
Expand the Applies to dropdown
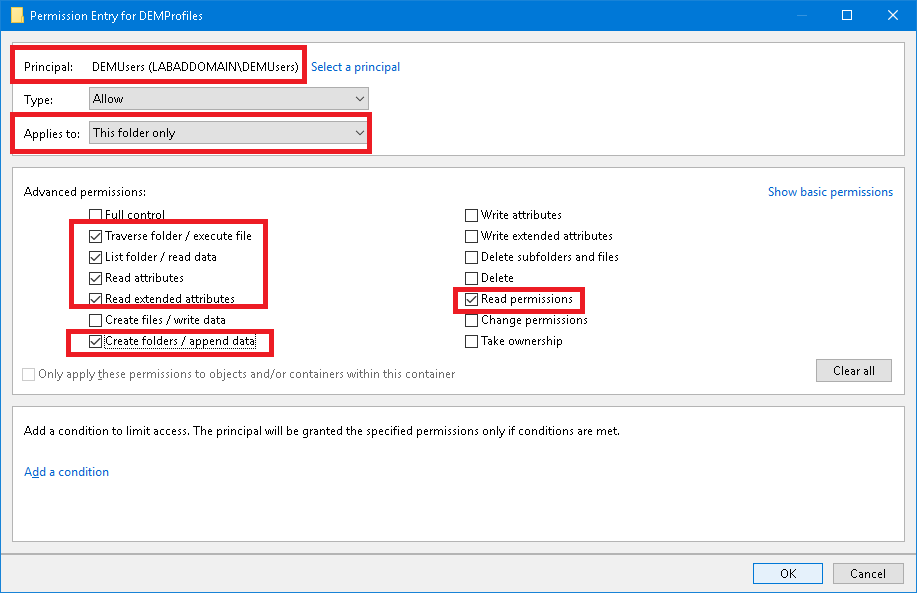(x=228, y=133)
